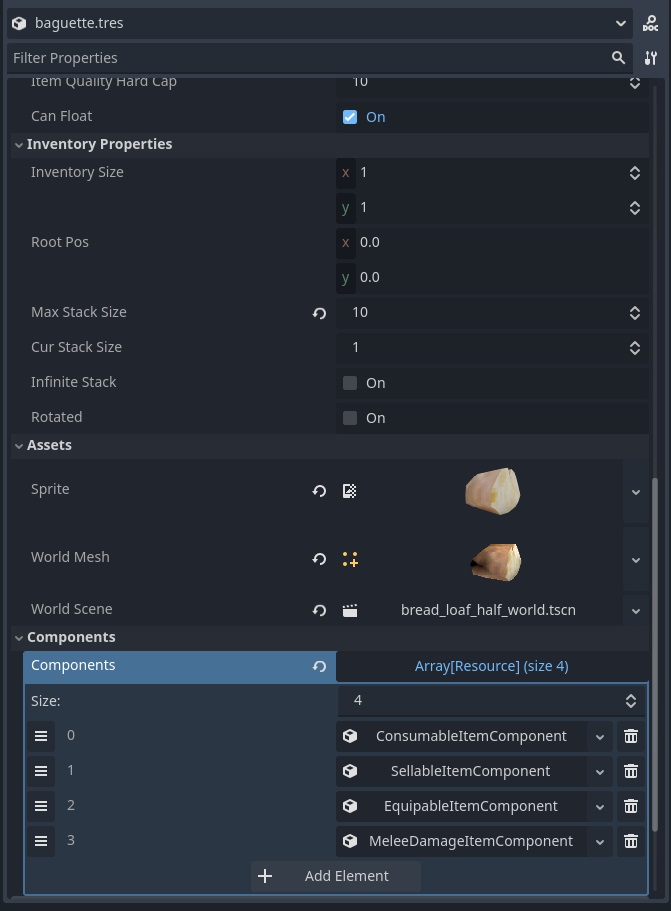The width and height of the screenshot is (671, 911).
Task: Open the DOC documentation icon
Action: pos(651,22)
